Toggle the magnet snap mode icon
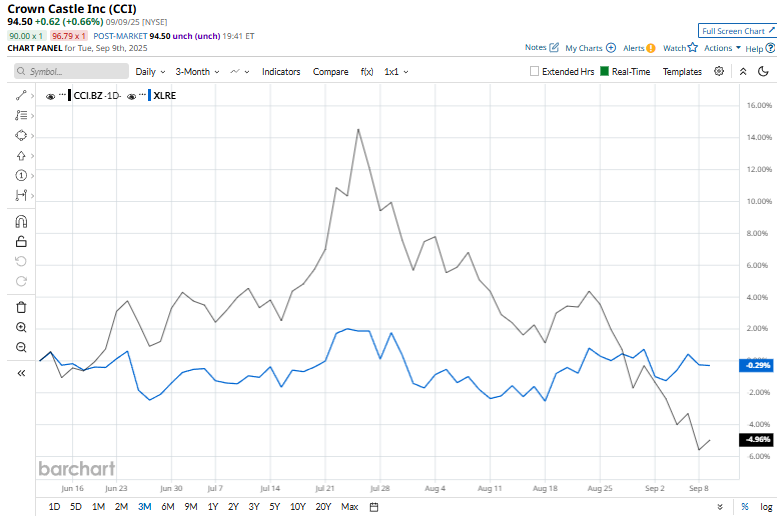 21,222
